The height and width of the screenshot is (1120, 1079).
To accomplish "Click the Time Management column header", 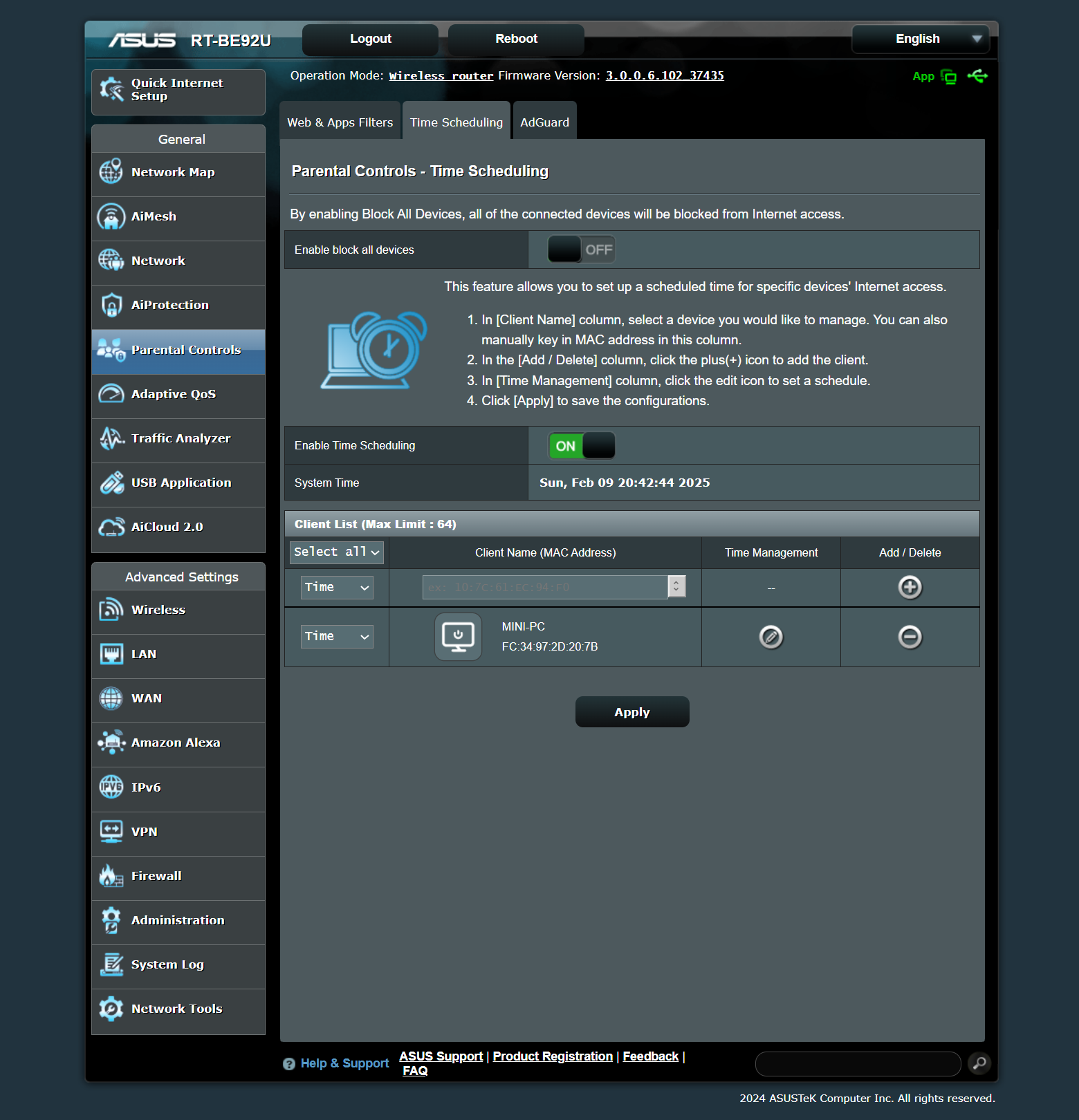I will (x=771, y=553).
